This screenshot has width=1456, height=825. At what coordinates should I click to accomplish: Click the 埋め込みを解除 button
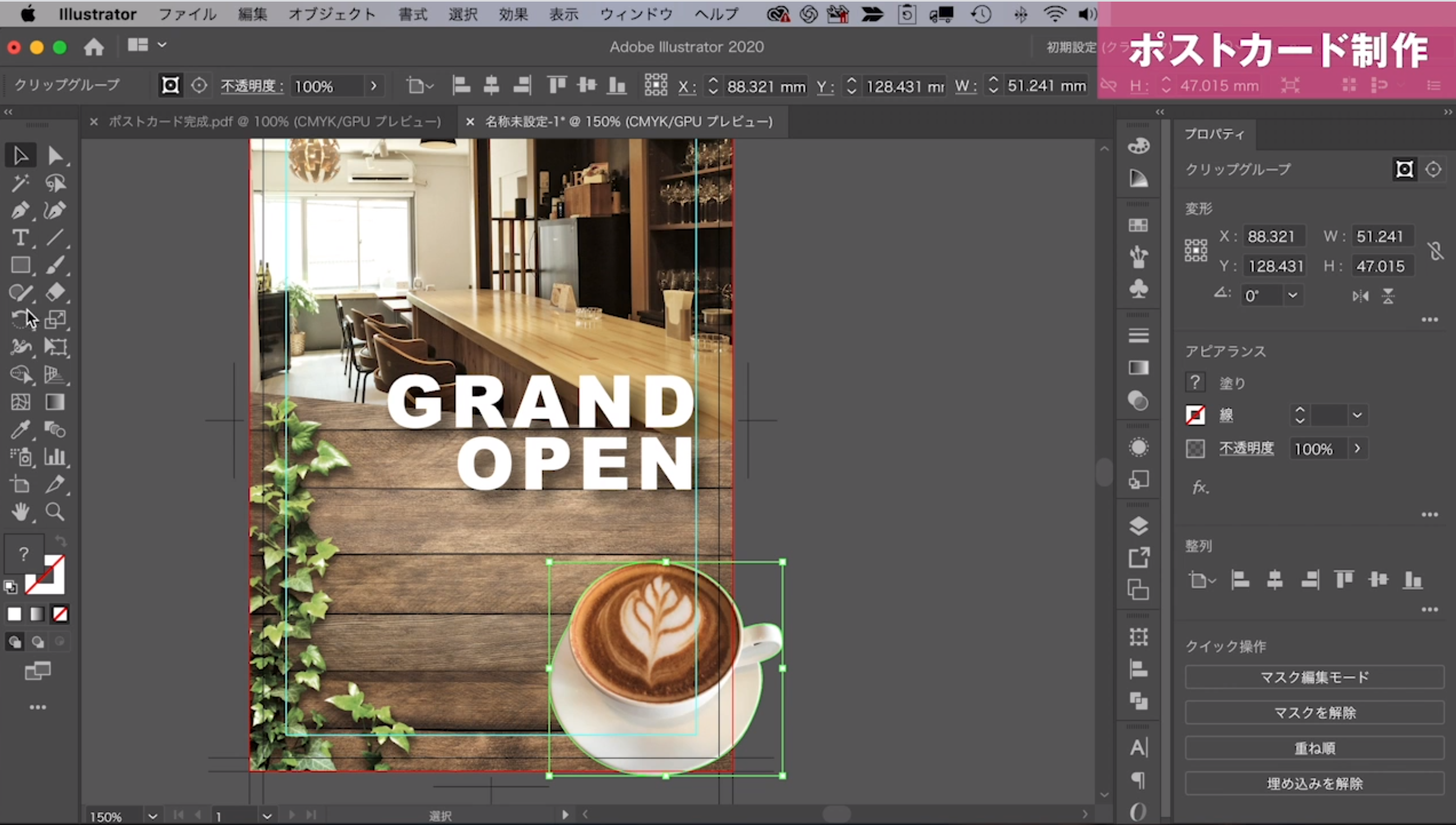click(1314, 783)
